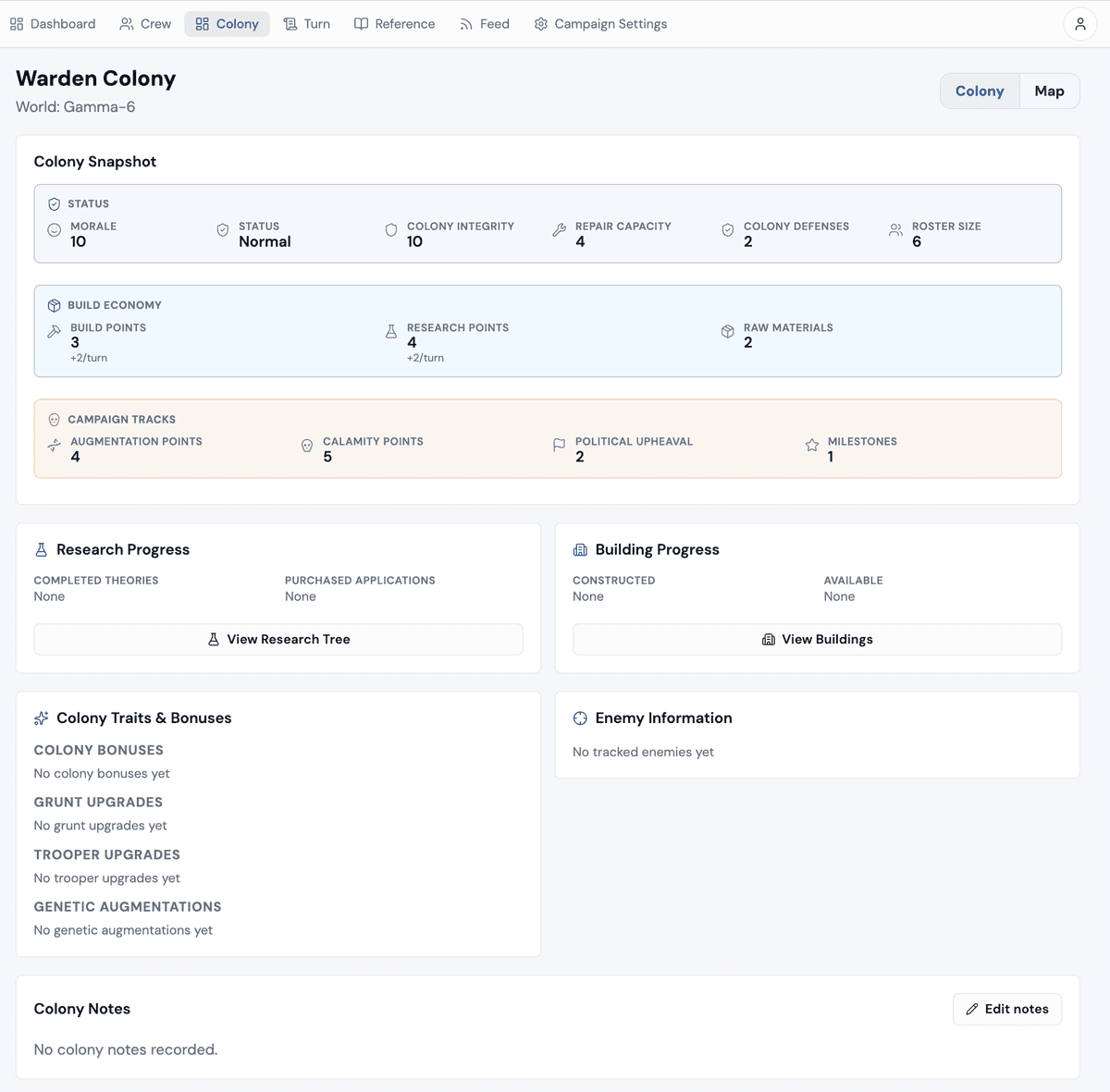This screenshot has height=1092, width=1110.
Task: Open the user profile icon
Action: 1079,24
